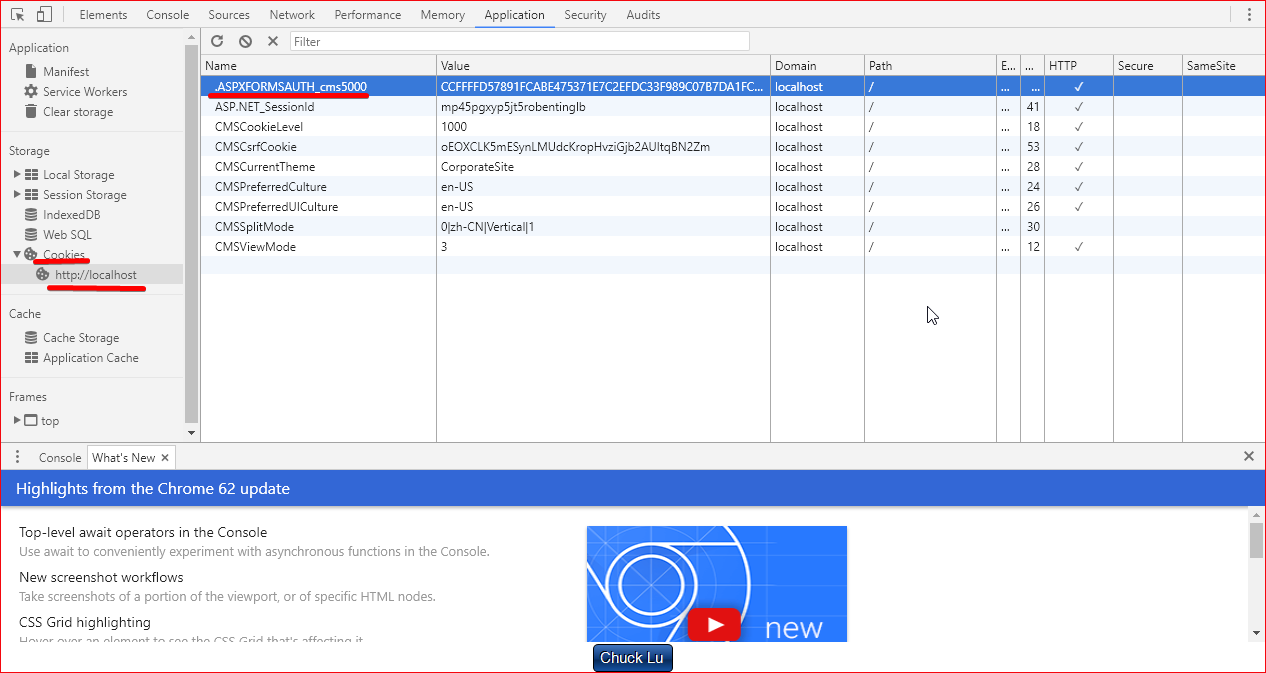Screen dimensions: 1266x673
Task: Select the CMSCurrentTheme cookie row
Action: click(x=733, y=167)
